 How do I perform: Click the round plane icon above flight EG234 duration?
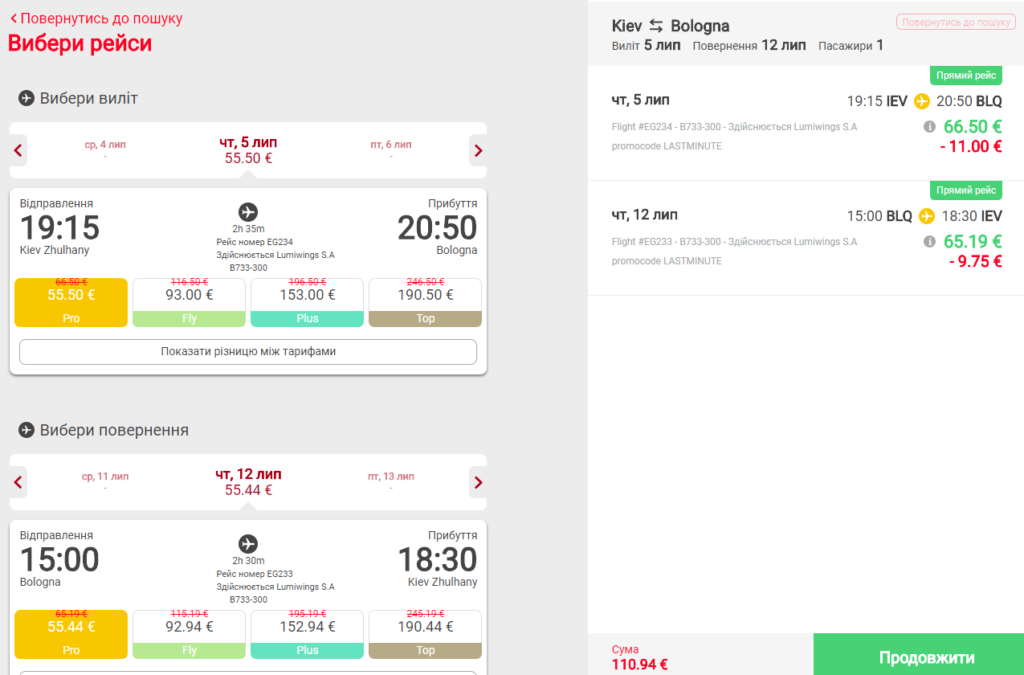tap(248, 212)
